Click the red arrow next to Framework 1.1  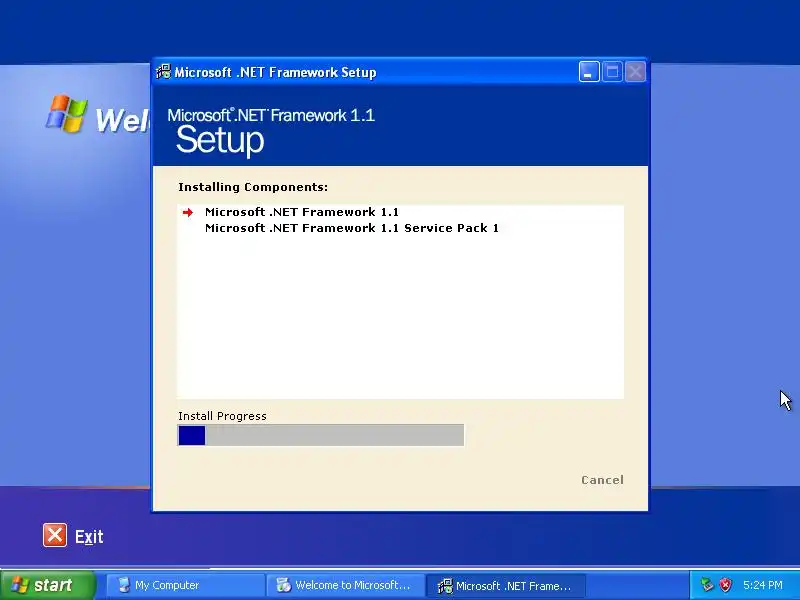[x=188, y=212]
